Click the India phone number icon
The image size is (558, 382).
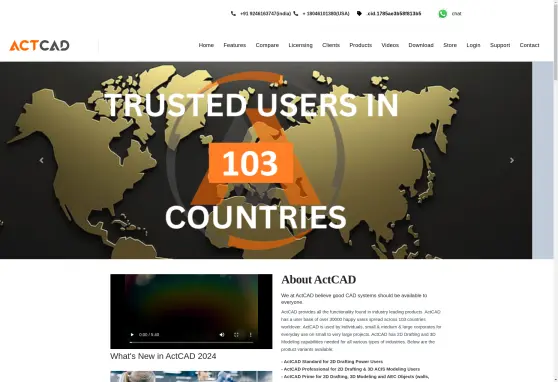[x=233, y=14]
